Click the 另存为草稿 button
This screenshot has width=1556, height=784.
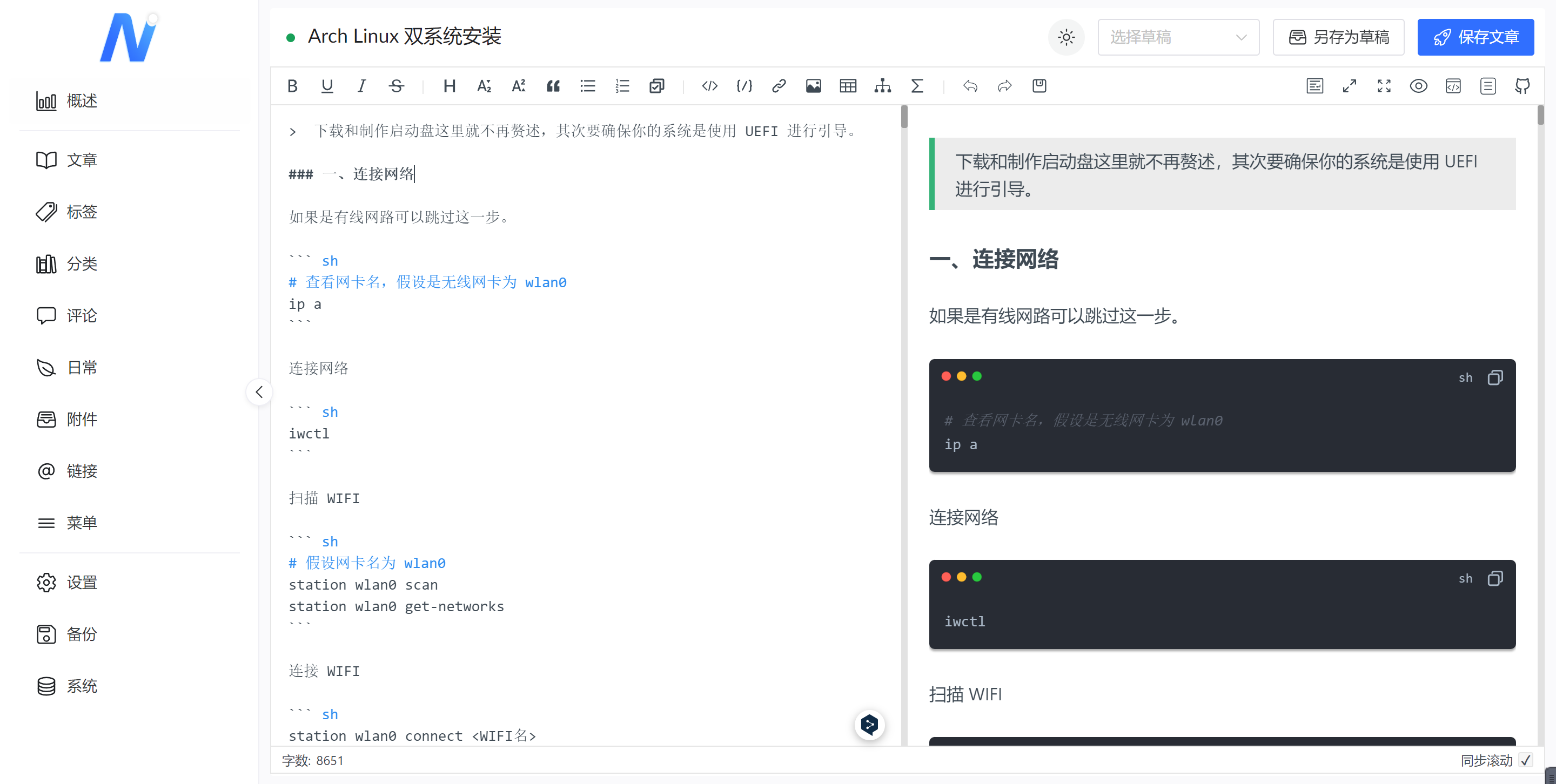(x=1338, y=37)
